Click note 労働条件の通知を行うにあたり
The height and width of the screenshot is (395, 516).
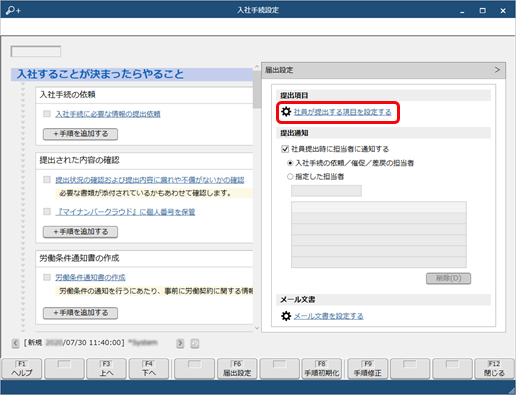coord(156,291)
